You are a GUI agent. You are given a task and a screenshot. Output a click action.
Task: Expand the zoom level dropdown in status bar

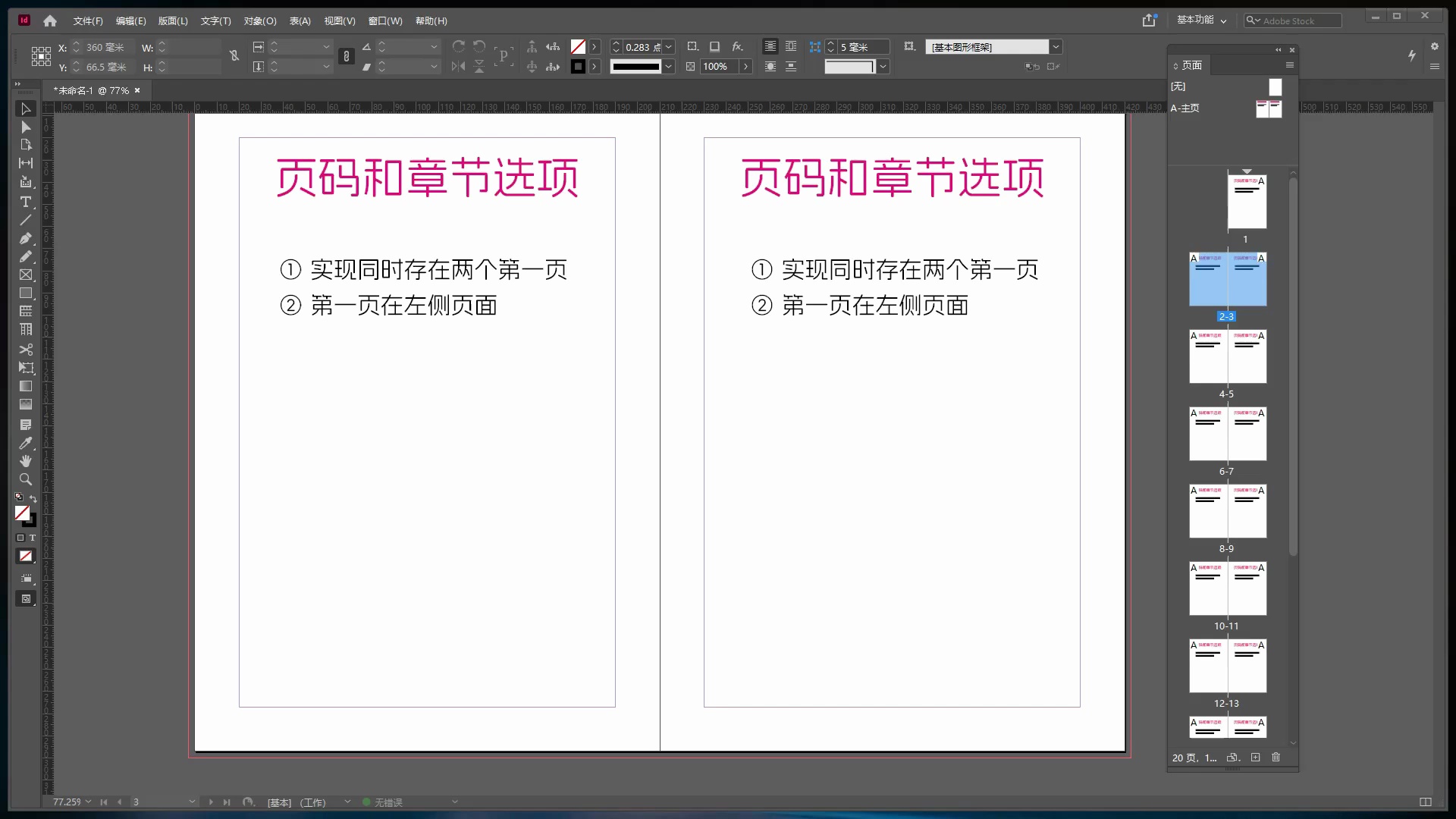pos(88,802)
